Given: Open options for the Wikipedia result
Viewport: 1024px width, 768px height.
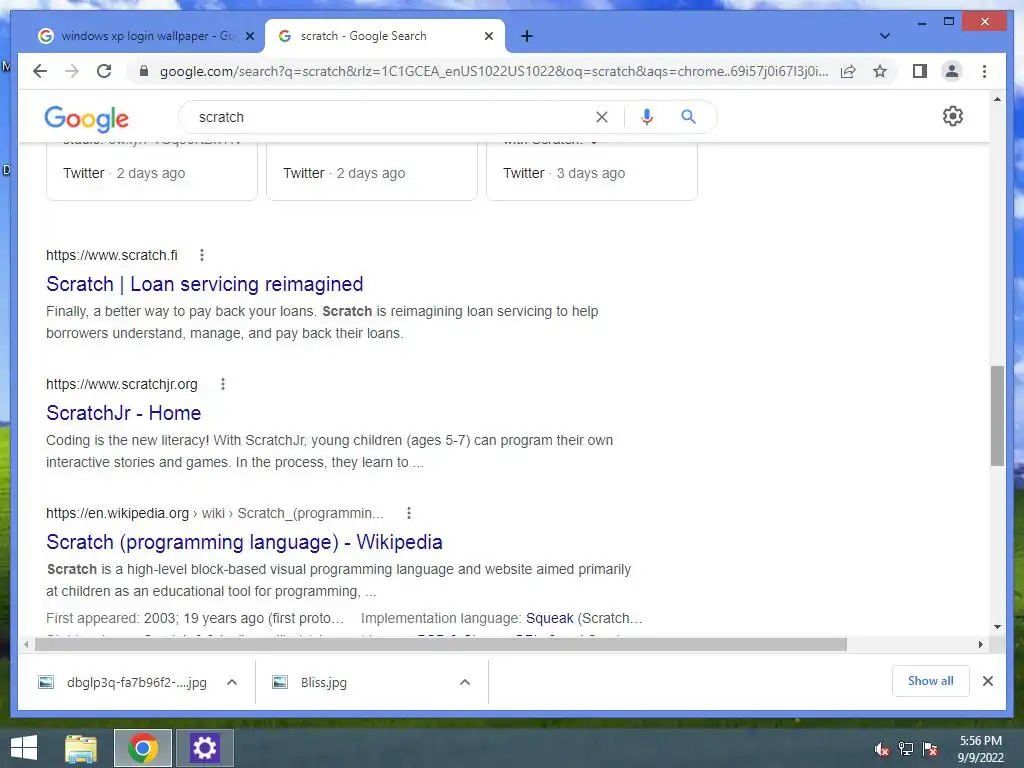Looking at the screenshot, I should click(x=409, y=513).
